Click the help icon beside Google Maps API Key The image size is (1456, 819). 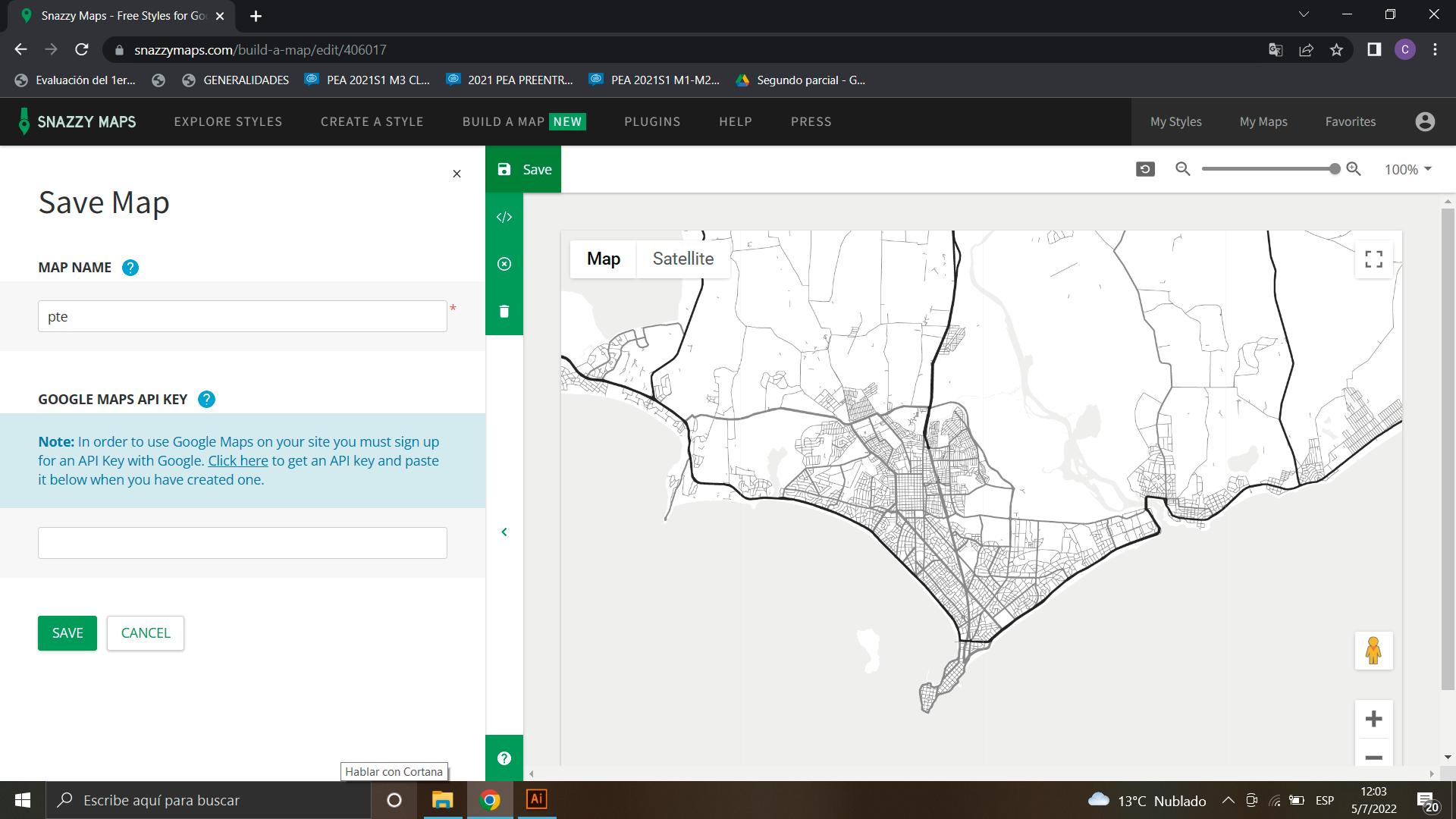pyautogui.click(x=206, y=400)
